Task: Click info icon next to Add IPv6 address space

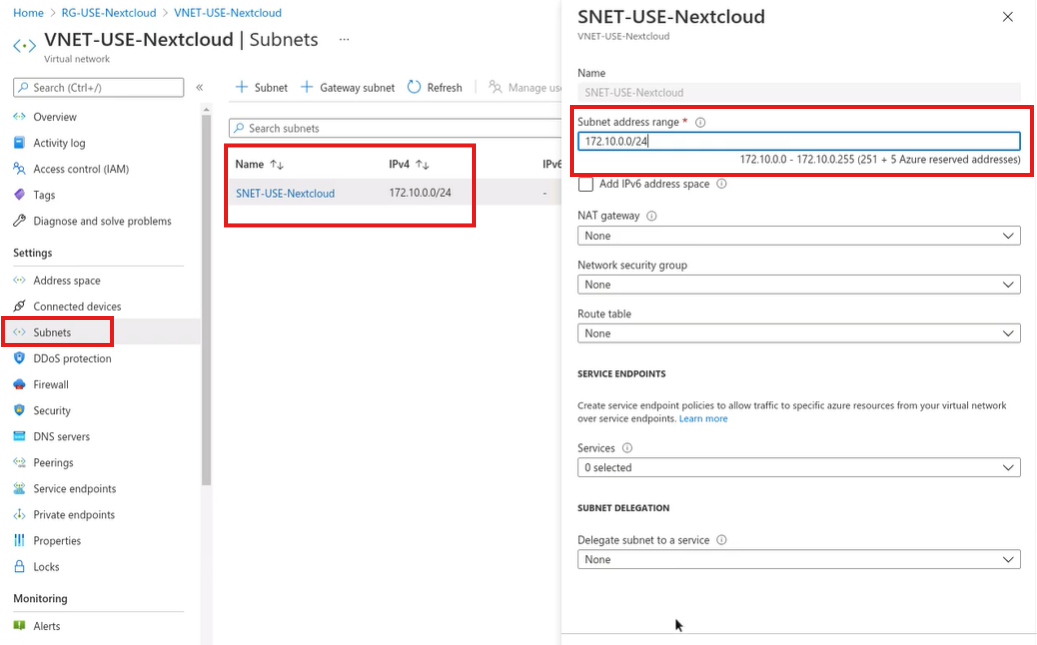Action: (722, 184)
